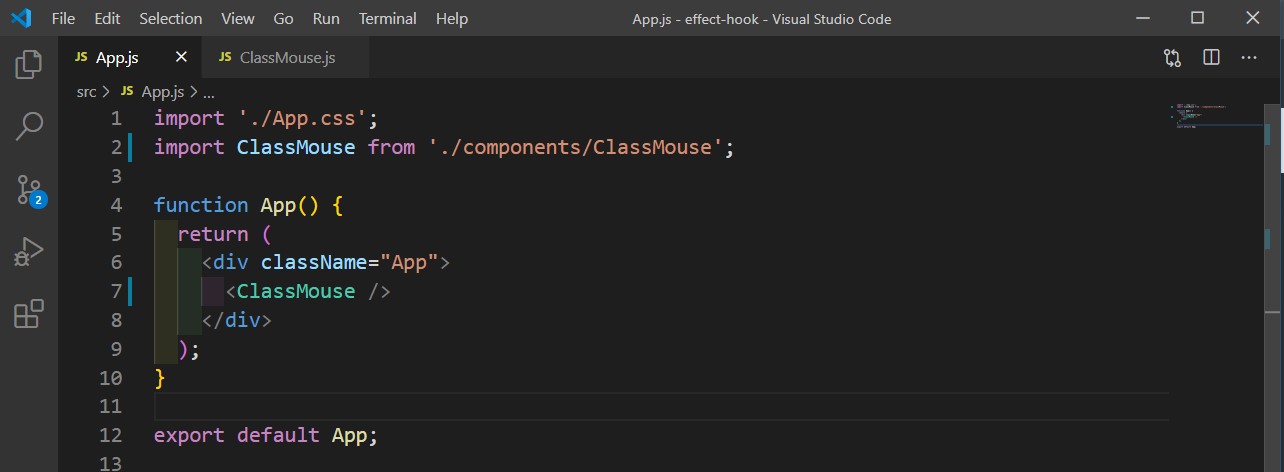
Task: Maximize the VS Code window
Action: coord(1198,18)
